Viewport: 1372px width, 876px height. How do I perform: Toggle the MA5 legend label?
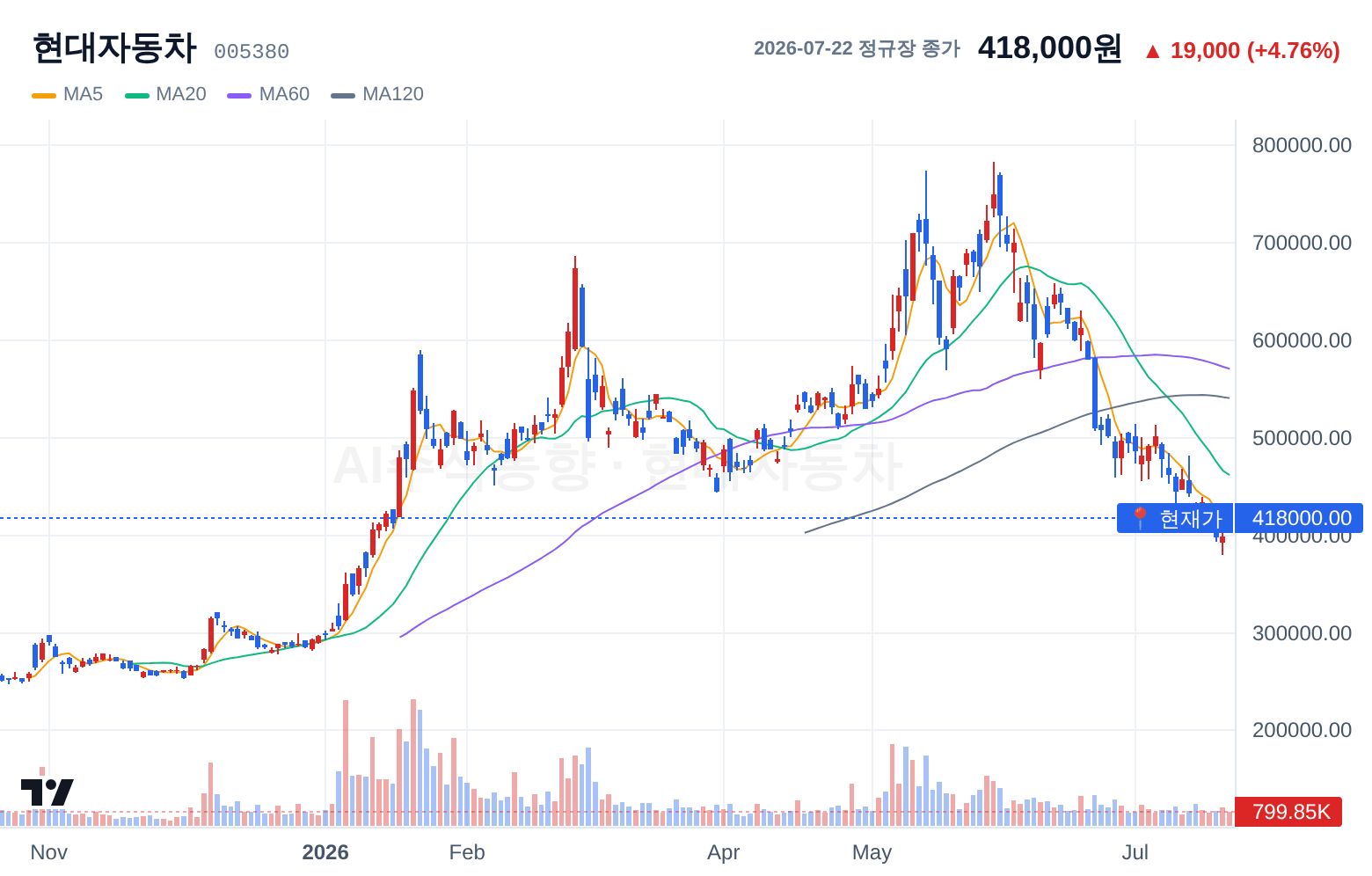point(84,94)
